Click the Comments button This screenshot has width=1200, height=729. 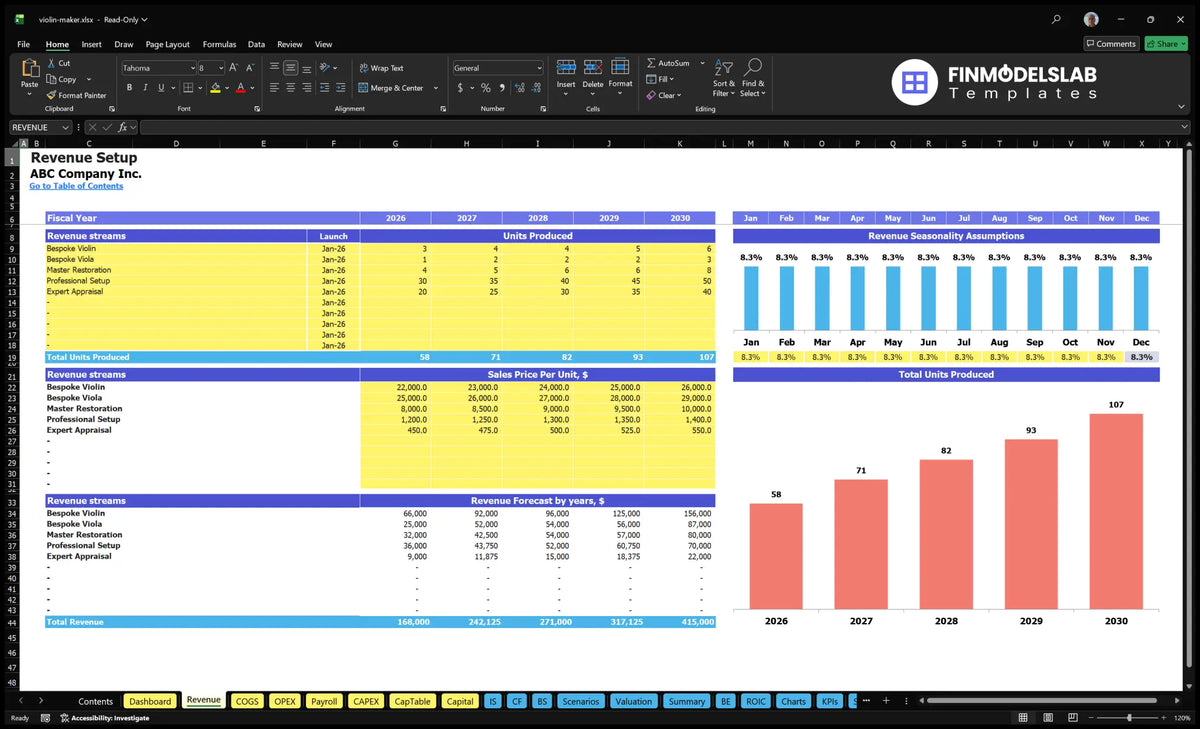1111,43
